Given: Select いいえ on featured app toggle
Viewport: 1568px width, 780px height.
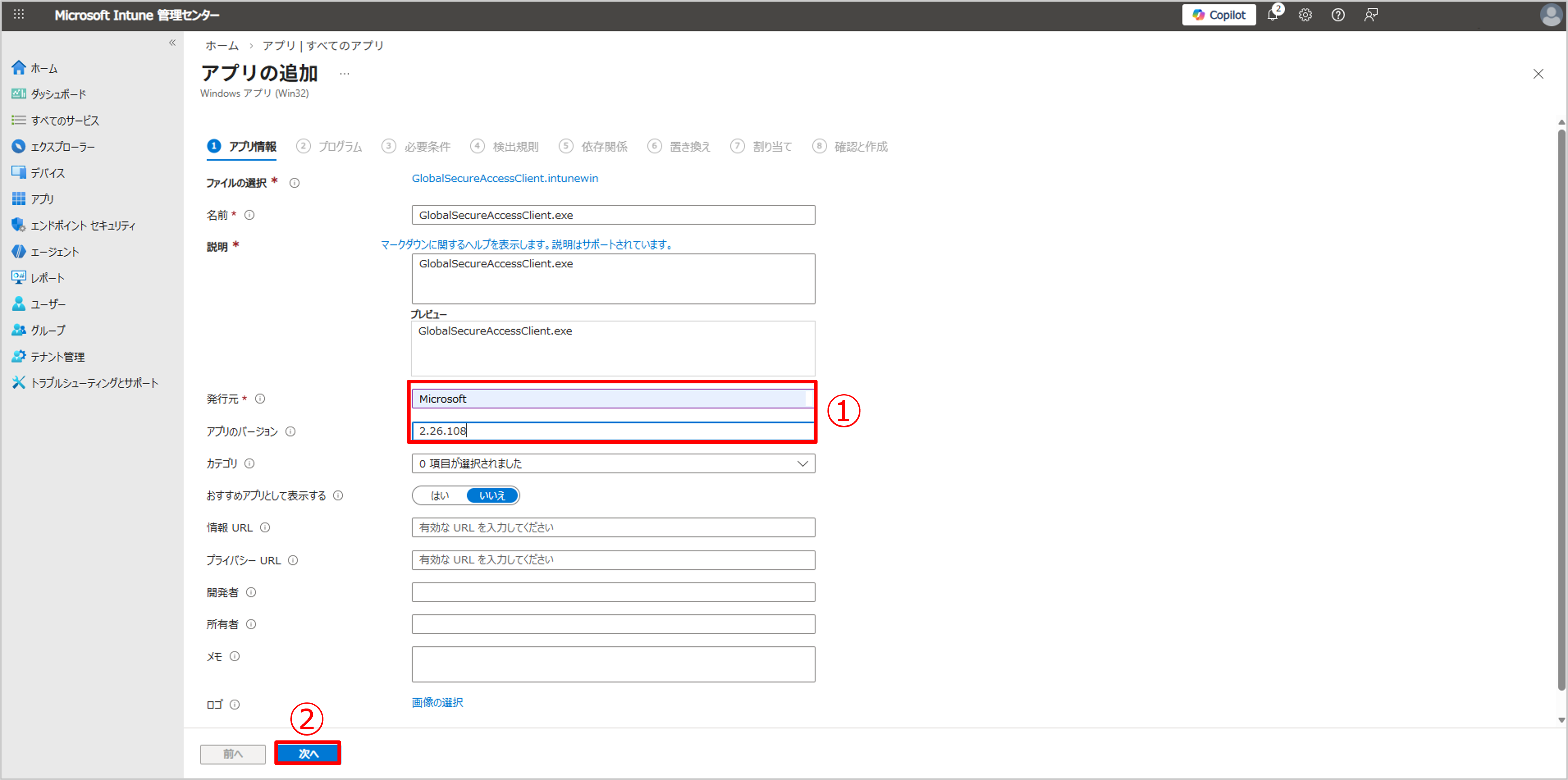Looking at the screenshot, I should pos(493,495).
